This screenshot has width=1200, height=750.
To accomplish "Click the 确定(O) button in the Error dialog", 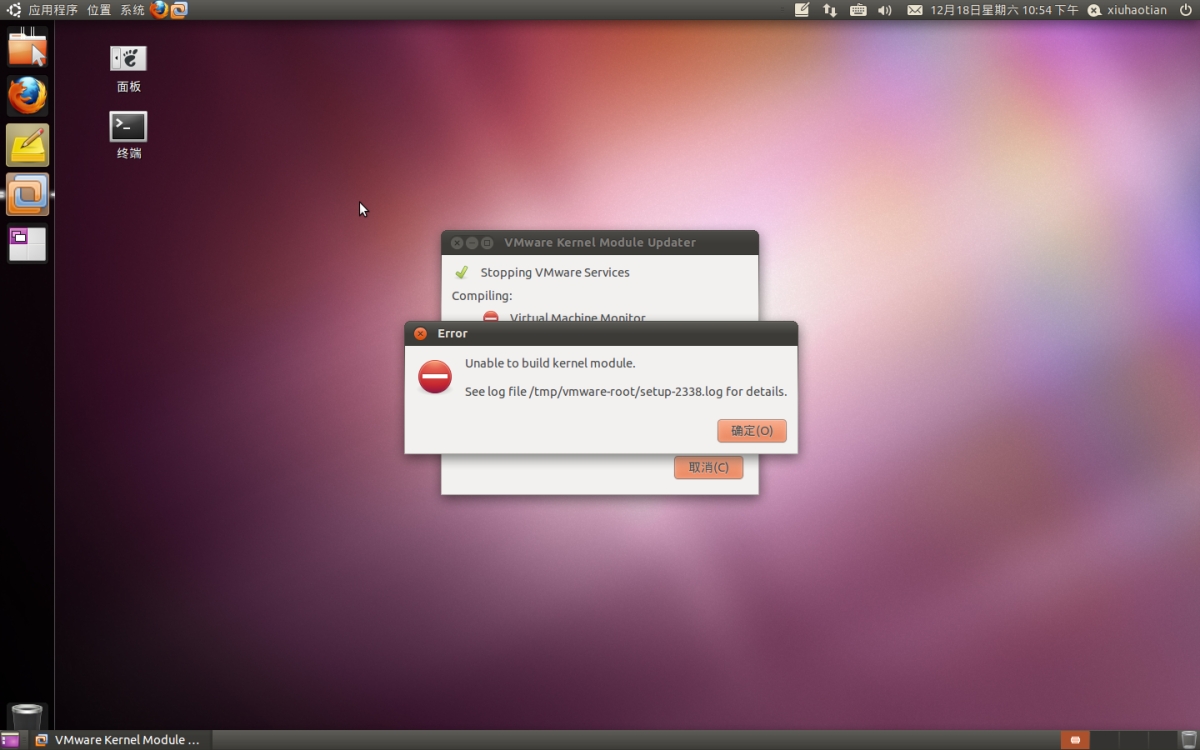I will [x=752, y=431].
